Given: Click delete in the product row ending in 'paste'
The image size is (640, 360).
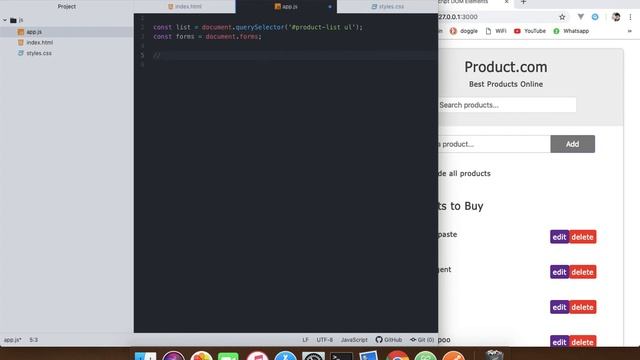Looking at the screenshot, I should point(582,237).
